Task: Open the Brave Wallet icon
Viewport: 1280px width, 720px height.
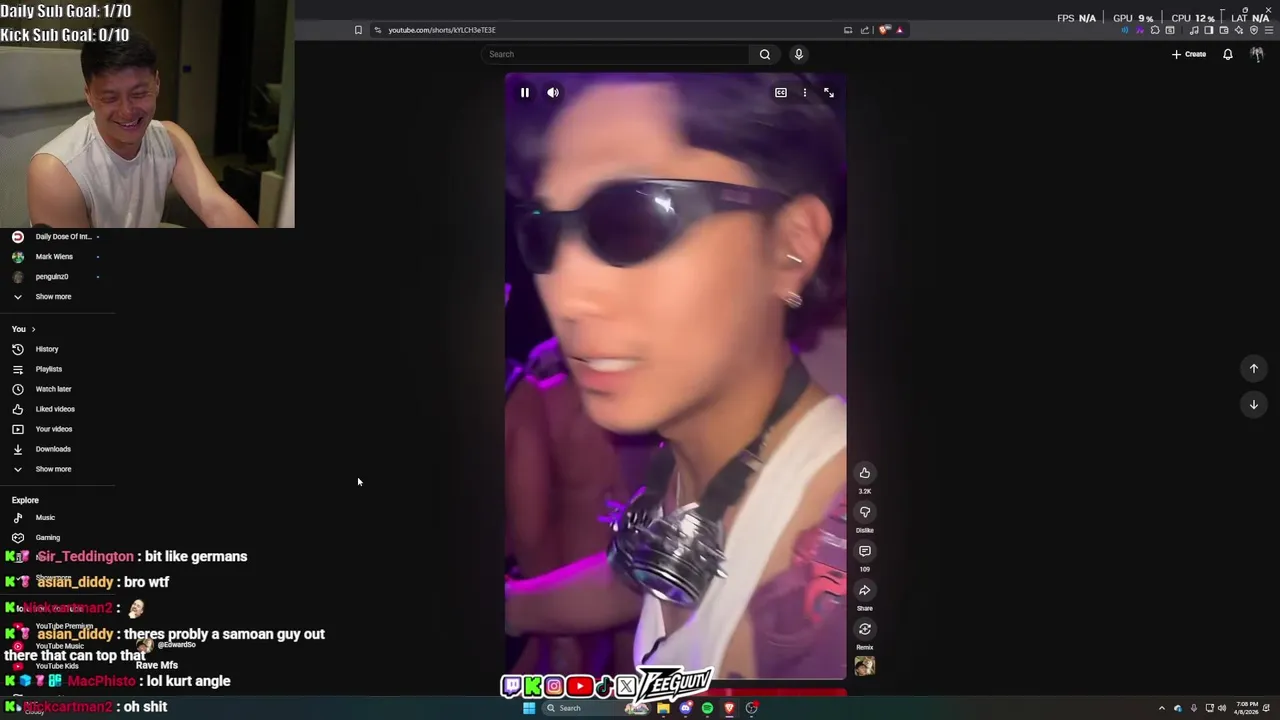Action: pos(1223,30)
